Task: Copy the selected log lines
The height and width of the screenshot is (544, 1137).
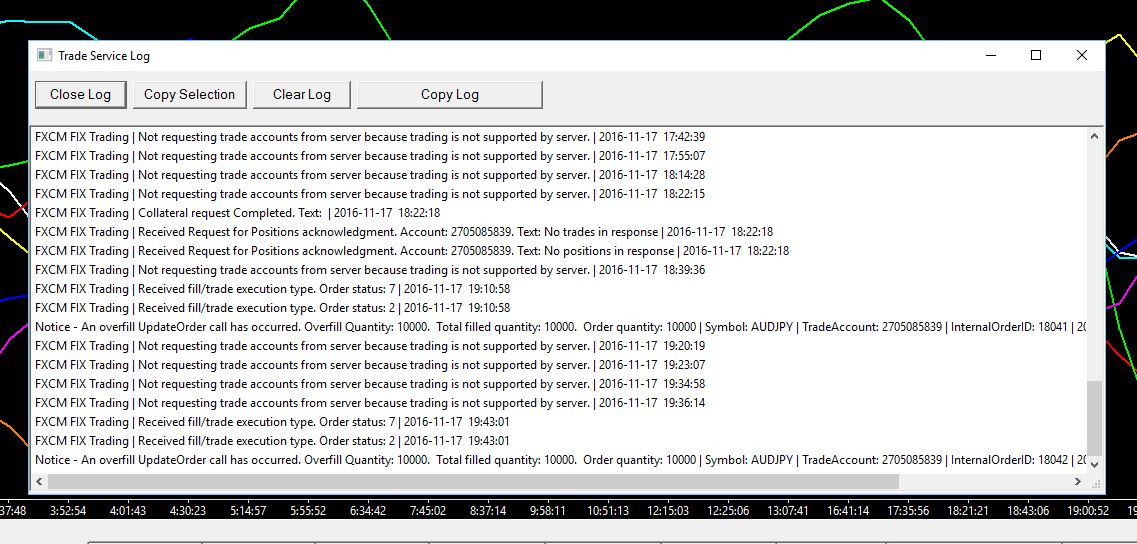Action: pos(189,94)
